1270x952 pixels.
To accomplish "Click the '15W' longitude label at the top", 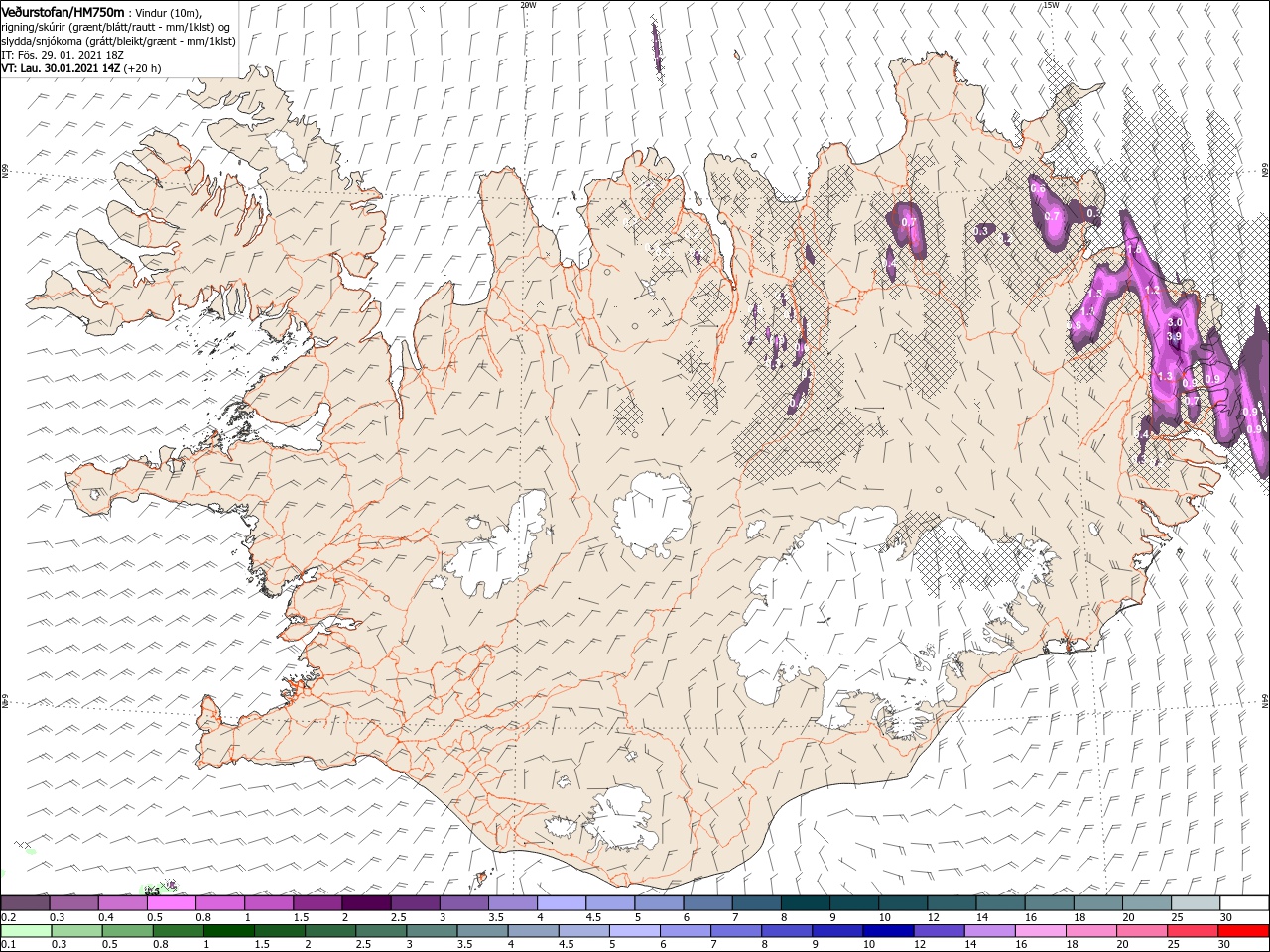I will point(1051,5).
